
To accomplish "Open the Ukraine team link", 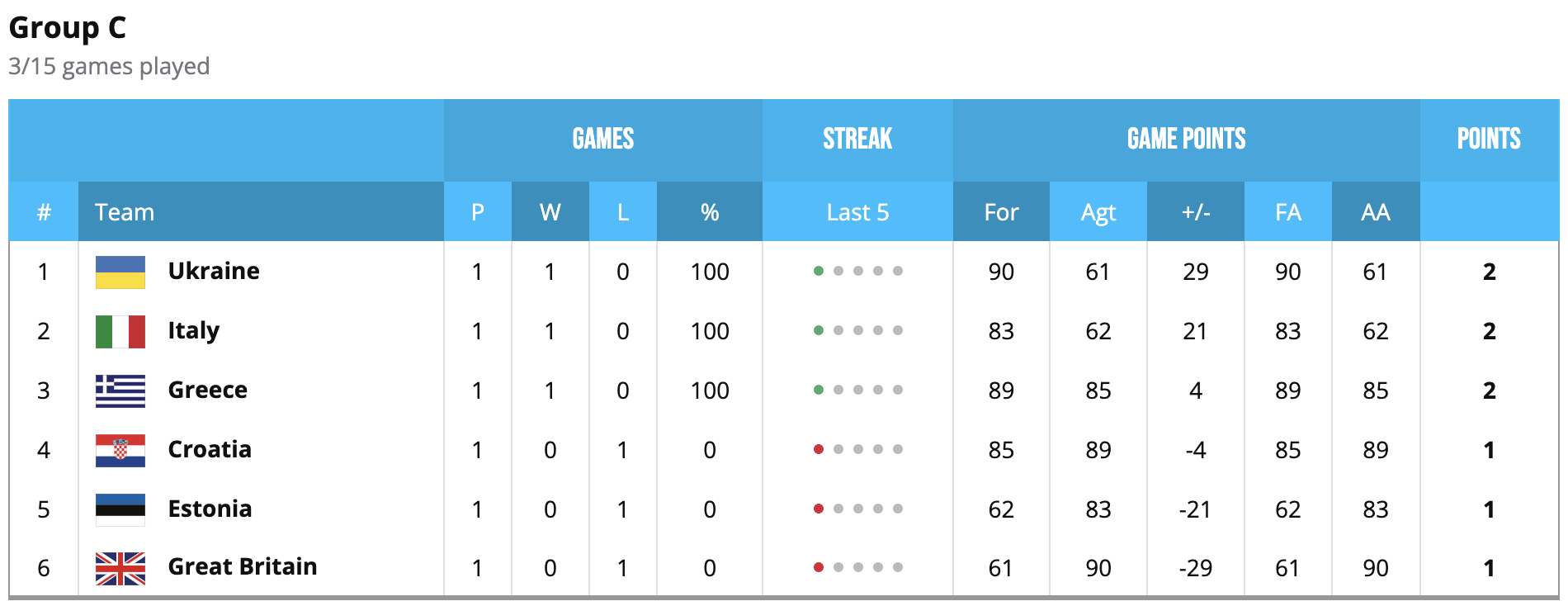I will pyautogui.click(x=214, y=271).
